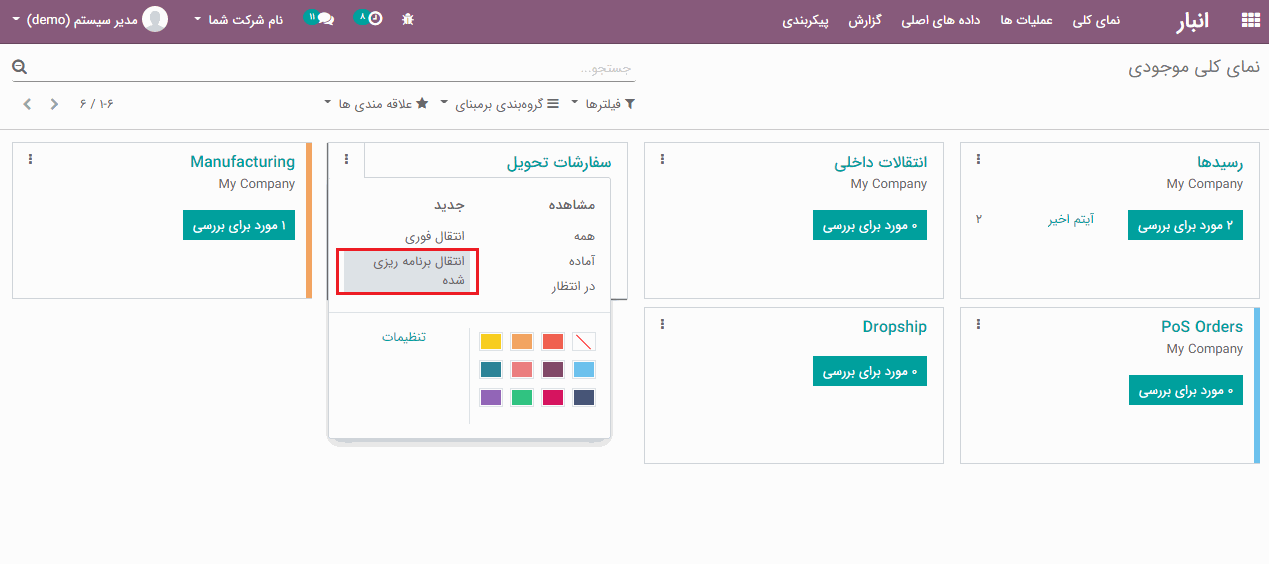Open the گزارش menu
This screenshot has height=564, width=1269.
click(865, 20)
